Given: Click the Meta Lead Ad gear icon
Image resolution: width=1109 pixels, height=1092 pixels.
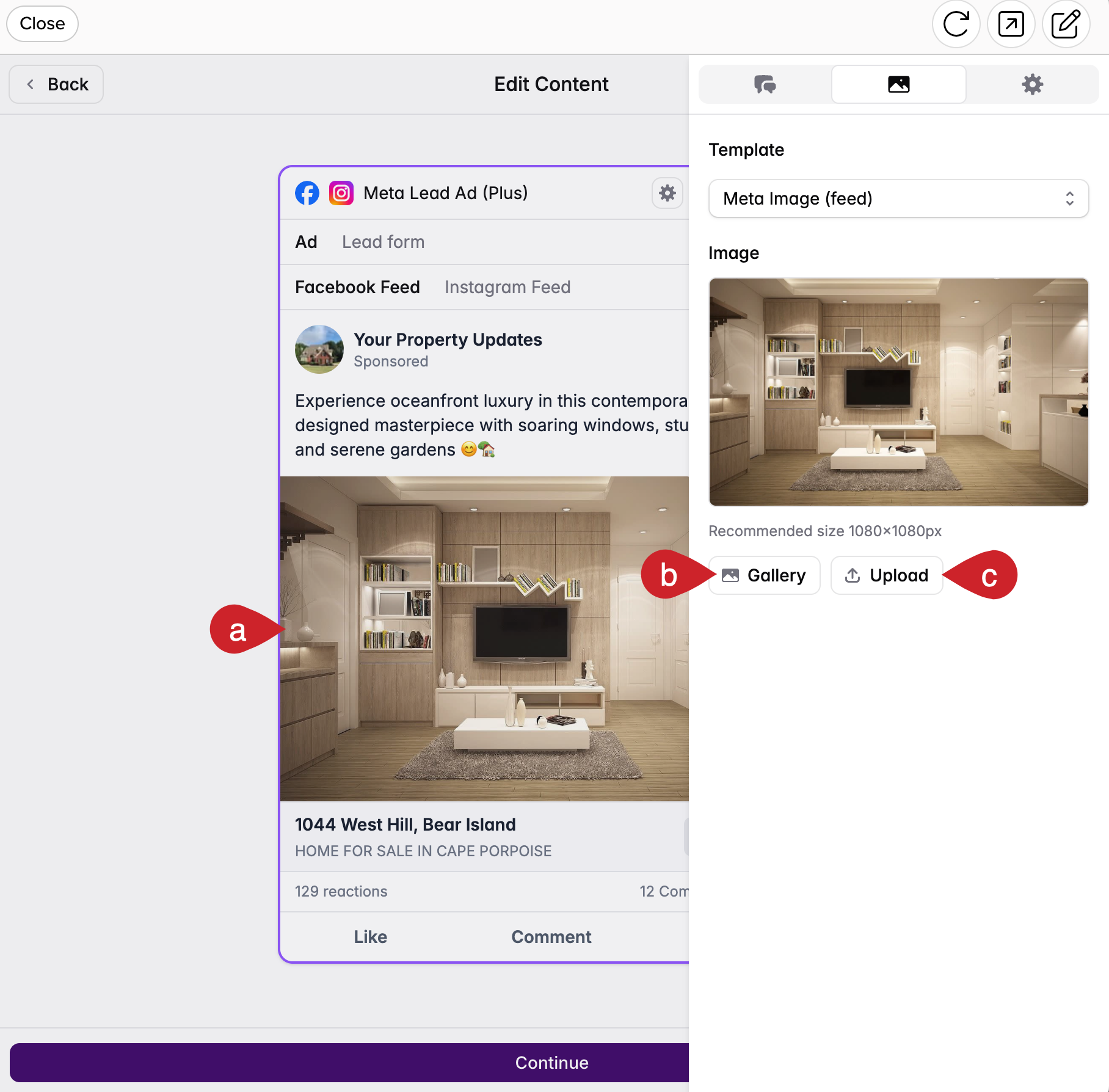Looking at the screenshot, I should 667,193.
